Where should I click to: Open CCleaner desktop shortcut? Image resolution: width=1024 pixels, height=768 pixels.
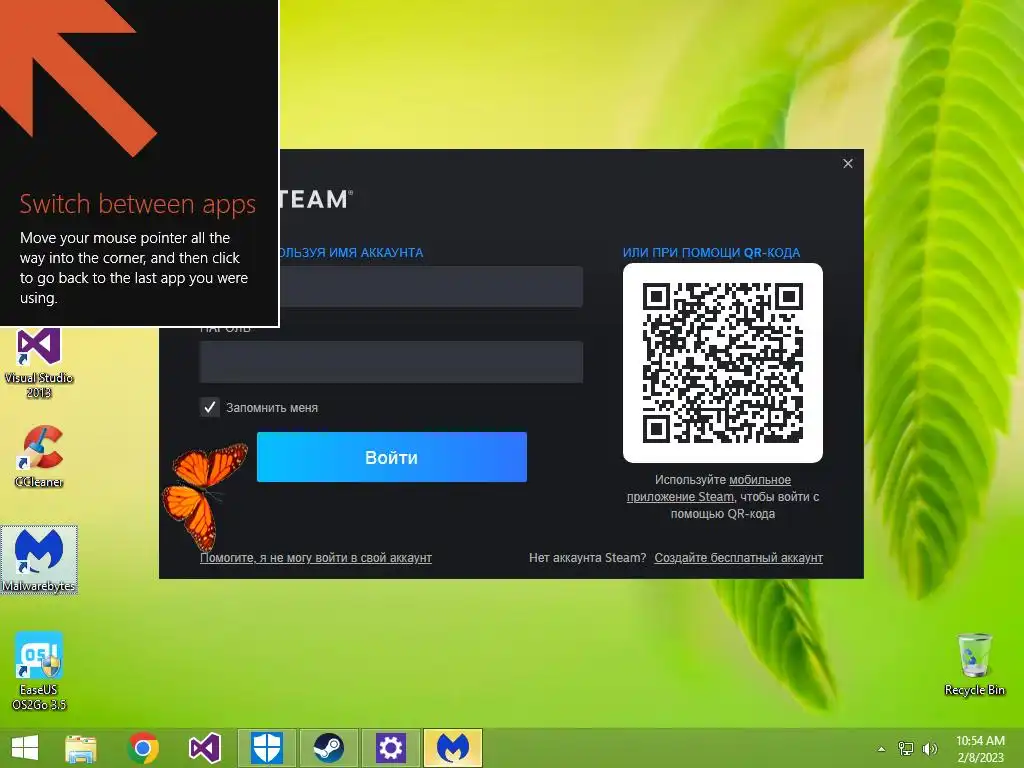(x=39, y=456)
